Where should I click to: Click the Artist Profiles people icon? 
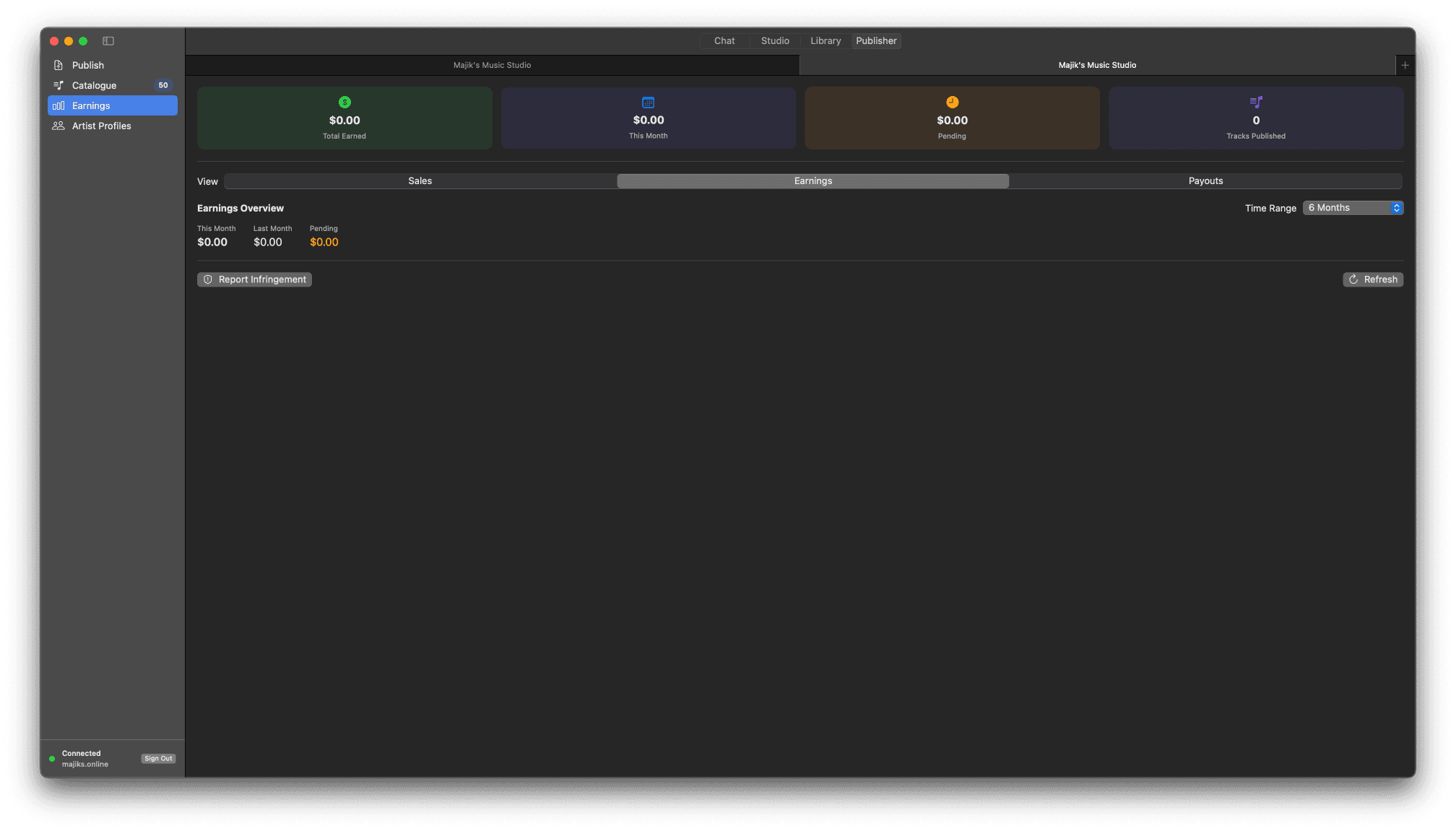click(58, 126)
